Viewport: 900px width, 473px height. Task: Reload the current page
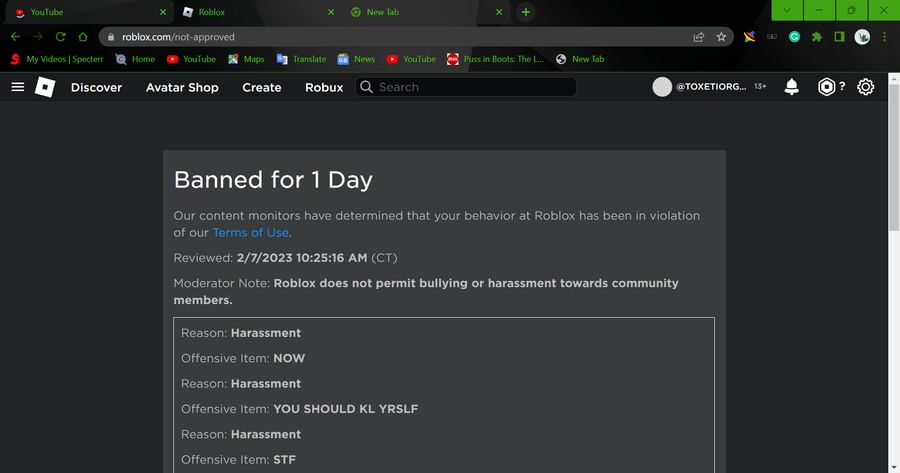(x=60, y=37)
